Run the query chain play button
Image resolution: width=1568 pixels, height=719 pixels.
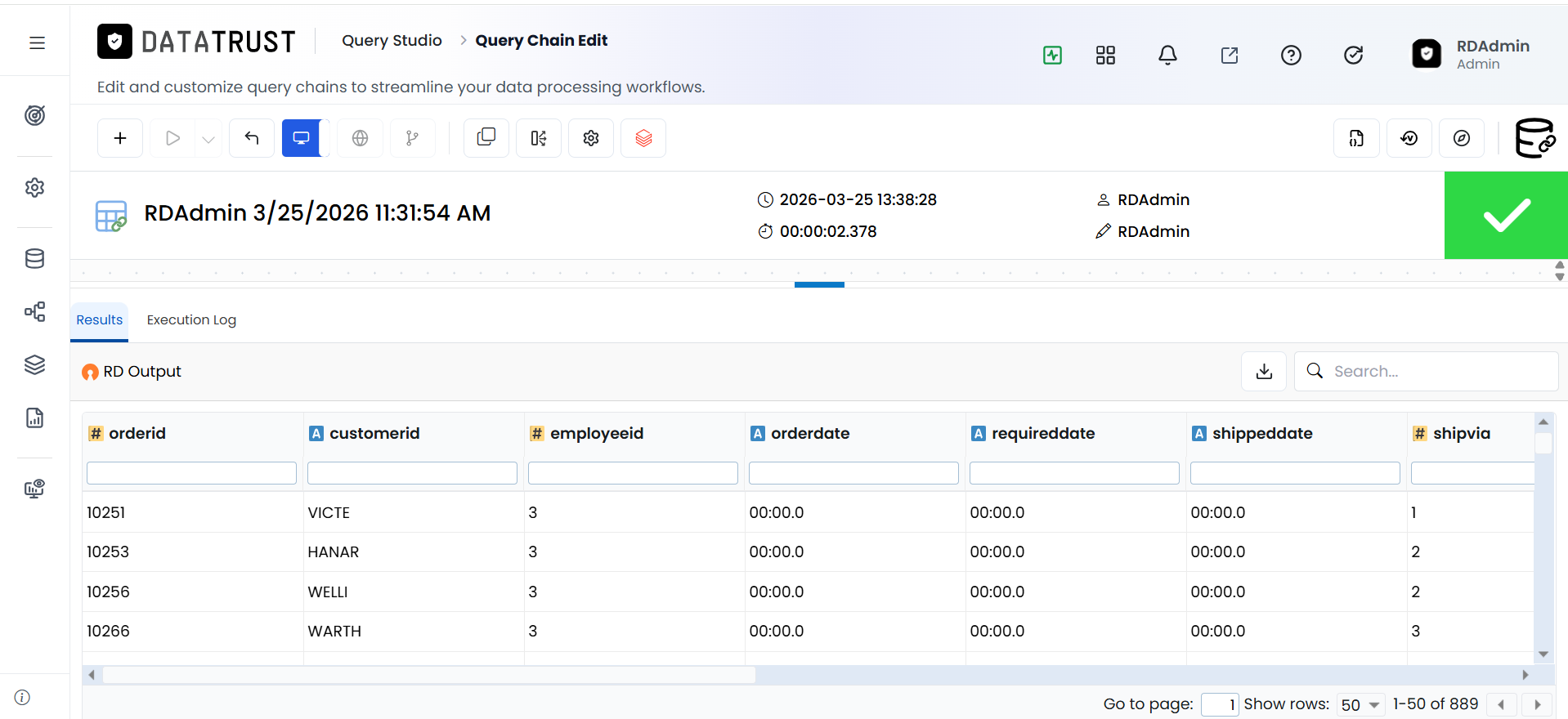point(172,138)
